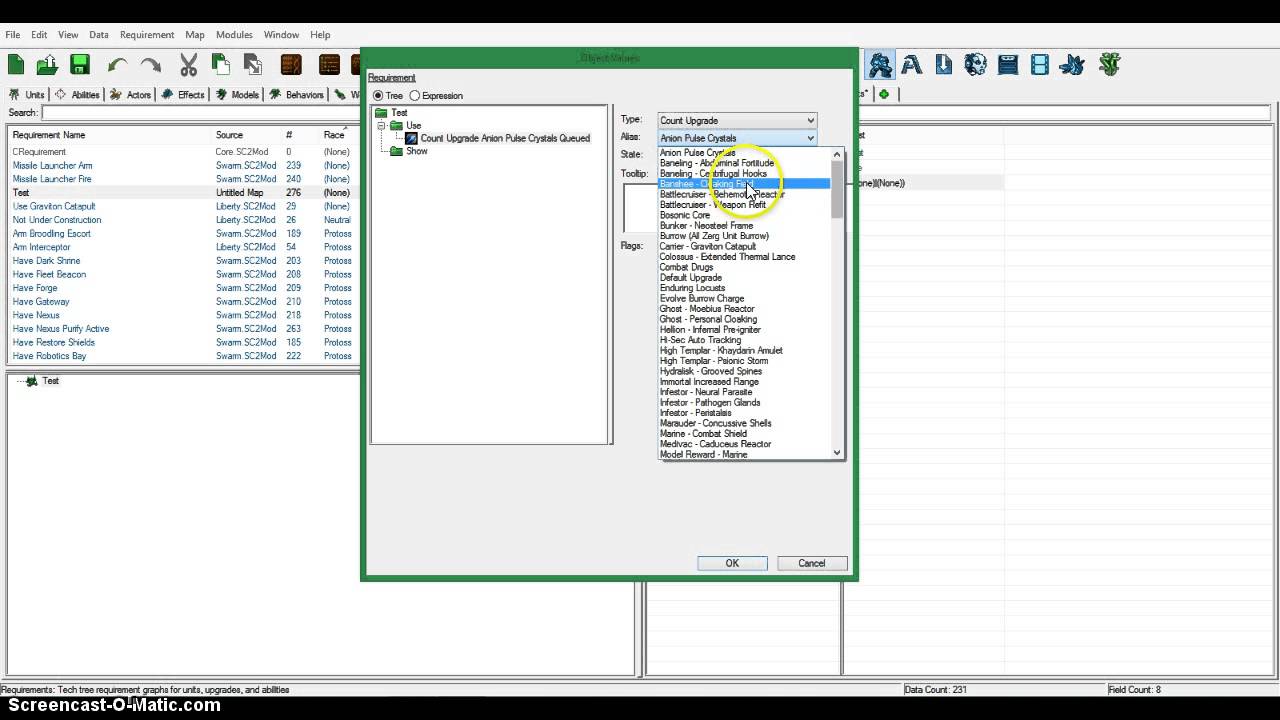Select Use Graviton Catapult requirement row
Image resolution: width=1280 pixels, height=720 pixels.
point(183,206)
